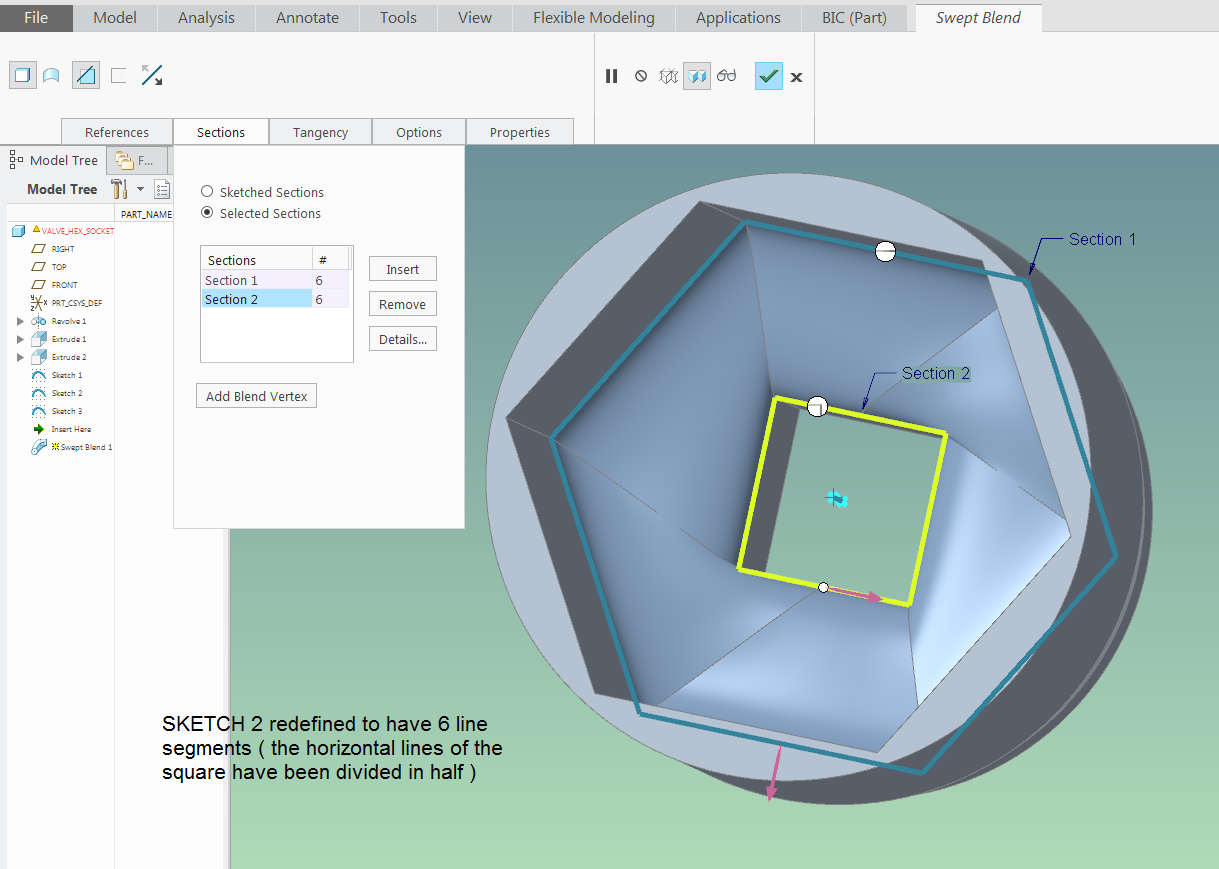The height and width of the screenshot is (869, 1219).
Task: Select the surface feature type icon
Action: pyautogui.click(x=52, y=75)
